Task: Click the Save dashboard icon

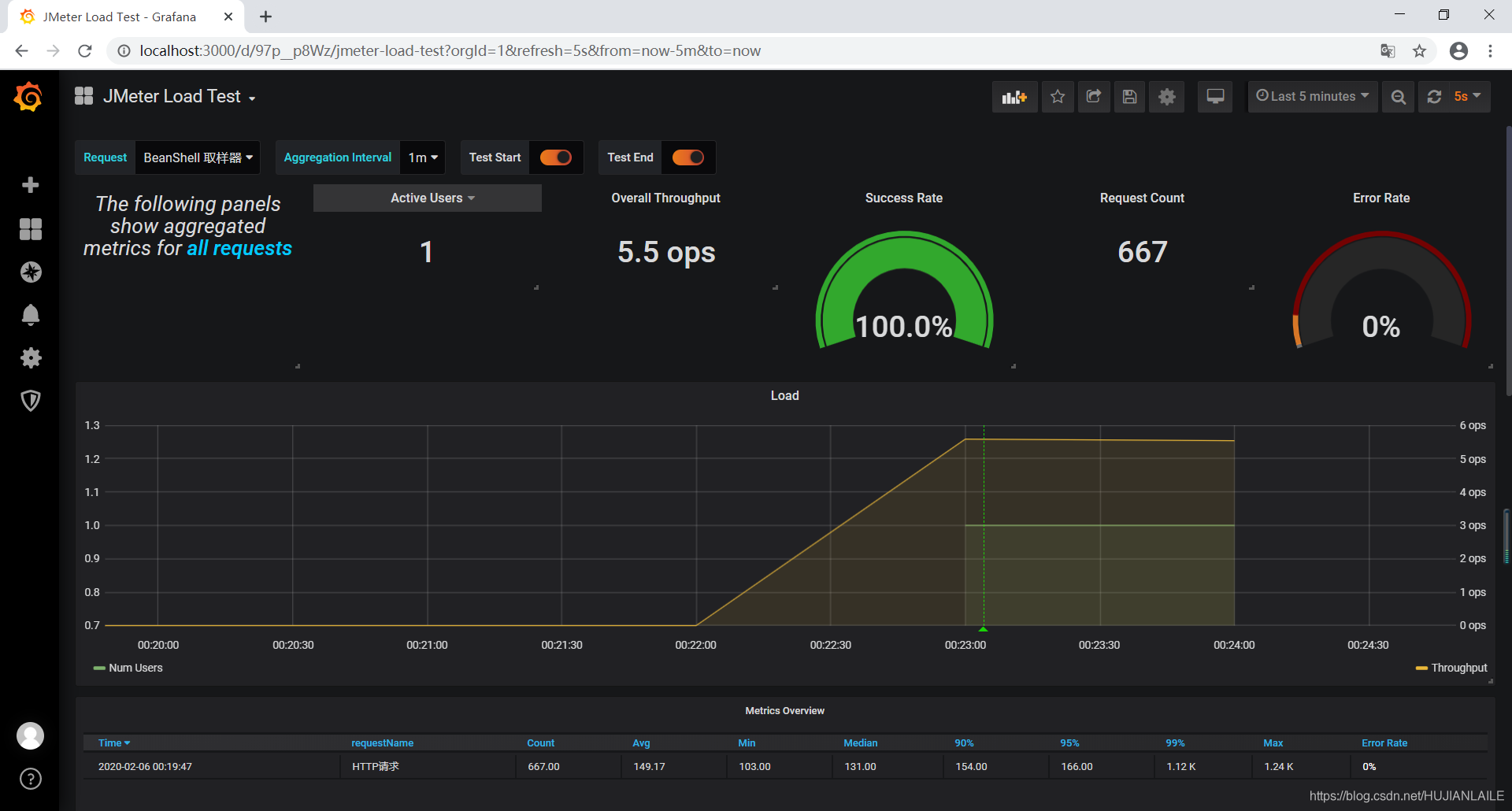Action: 1129,97
